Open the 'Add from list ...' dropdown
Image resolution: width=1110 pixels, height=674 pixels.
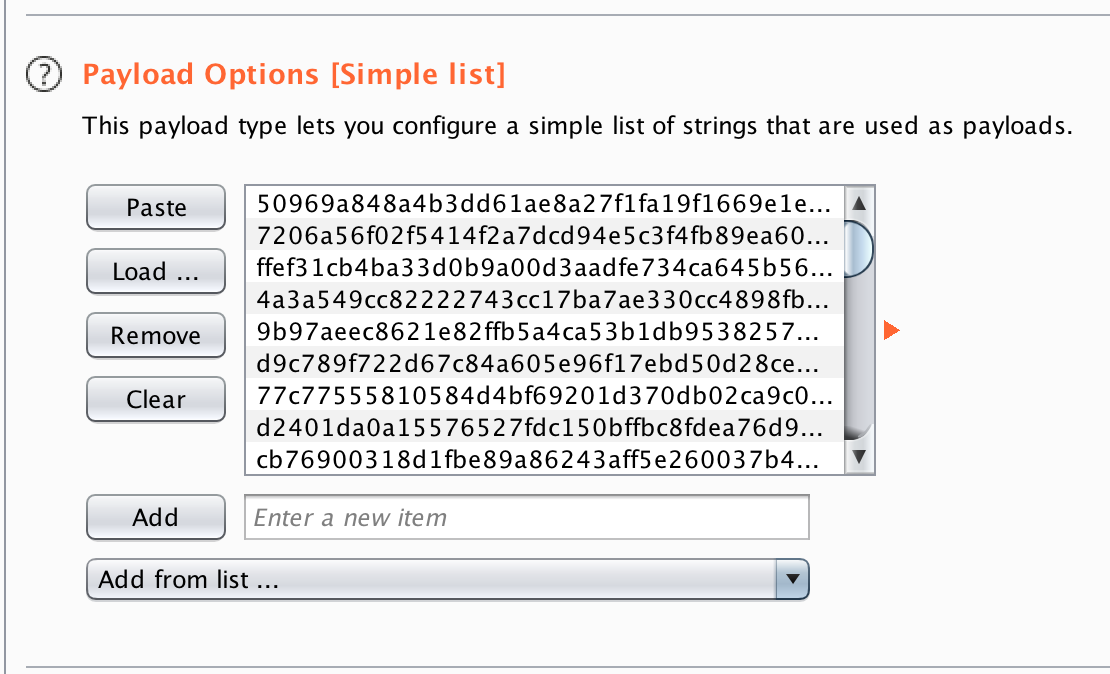432,579
